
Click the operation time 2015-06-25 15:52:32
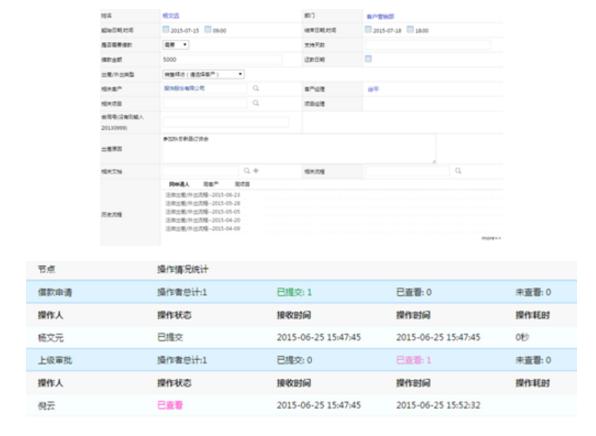pyautogui.click(x=438, y=405)
